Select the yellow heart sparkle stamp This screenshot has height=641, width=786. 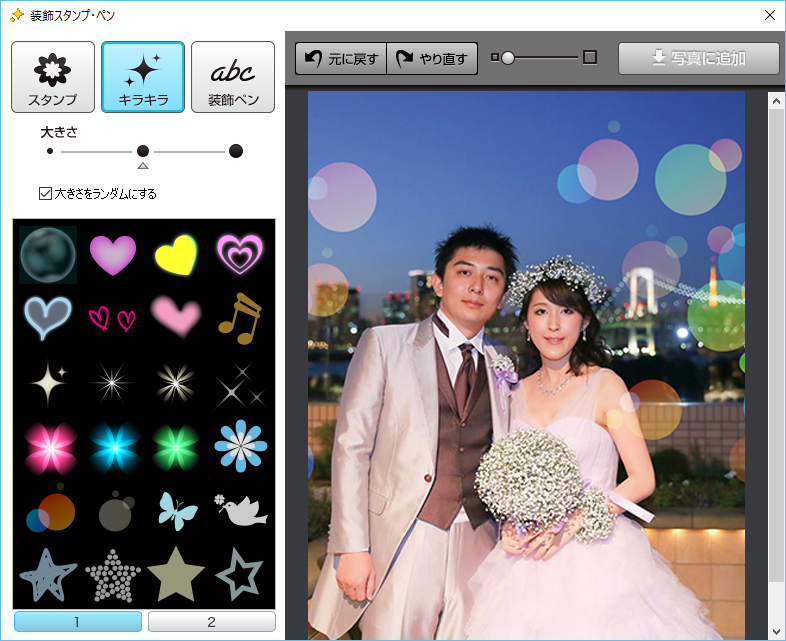[175, 255]
